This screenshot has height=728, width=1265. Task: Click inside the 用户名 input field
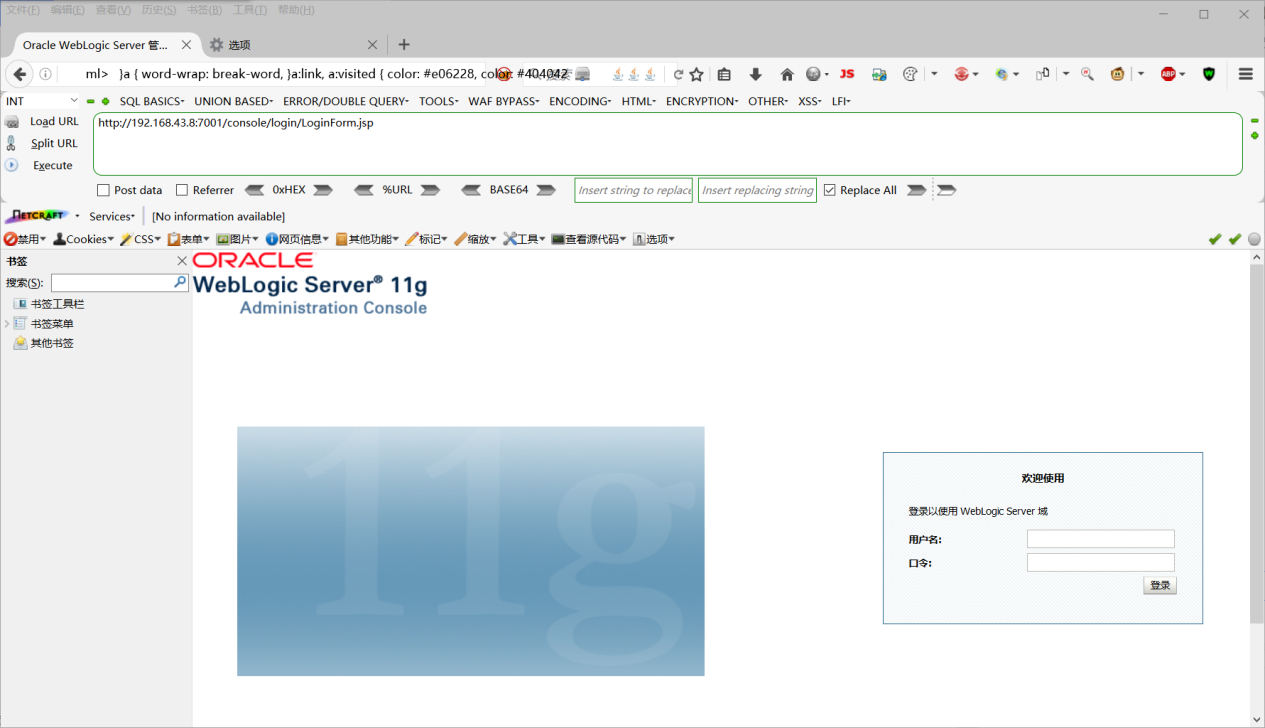click(x=1100, y=538)
